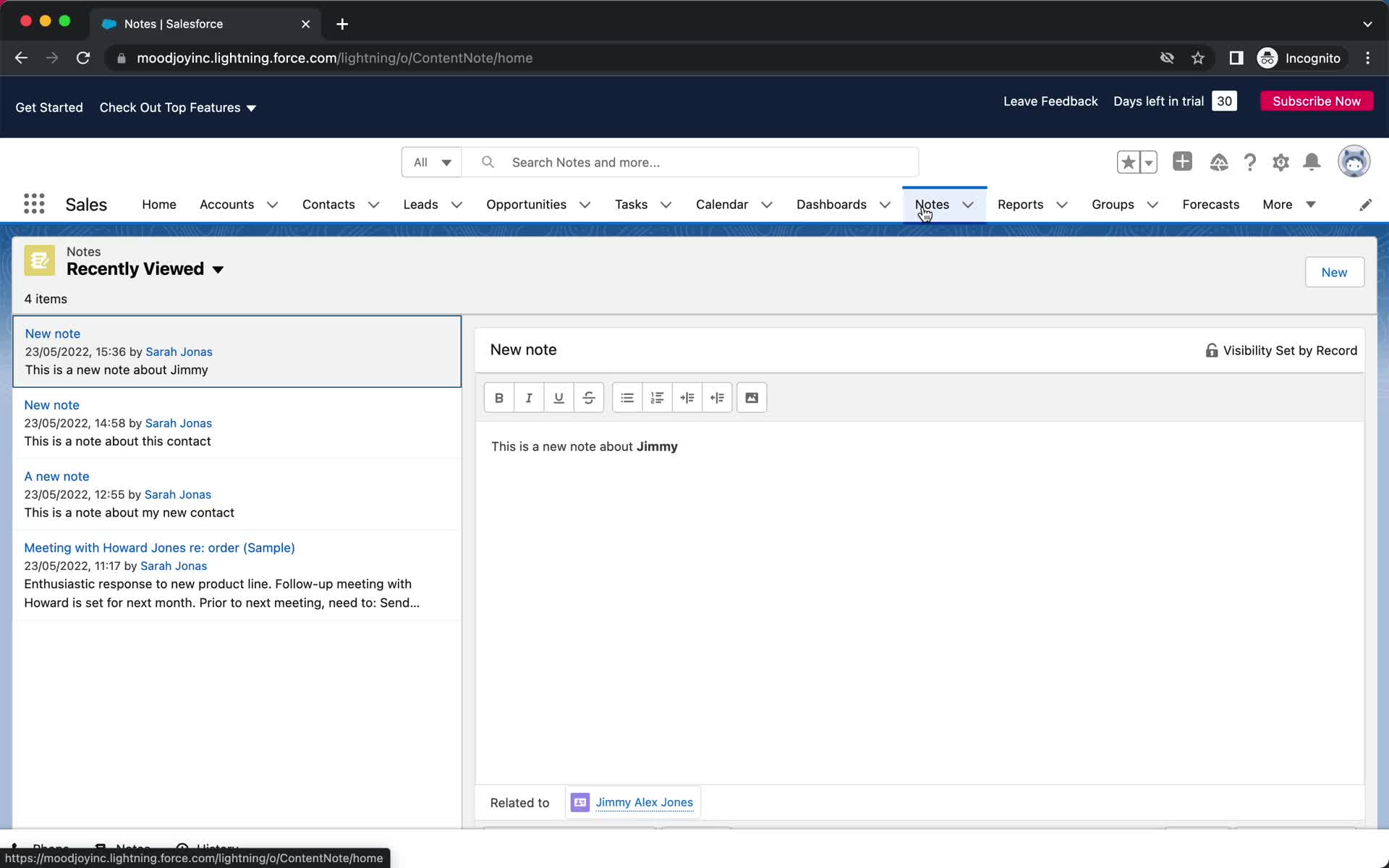The width and height of the screenshot is (1389, 868).
Task: Expand the Tasks tab chevron
Action: pyautogui.click(x=666, y=205)
